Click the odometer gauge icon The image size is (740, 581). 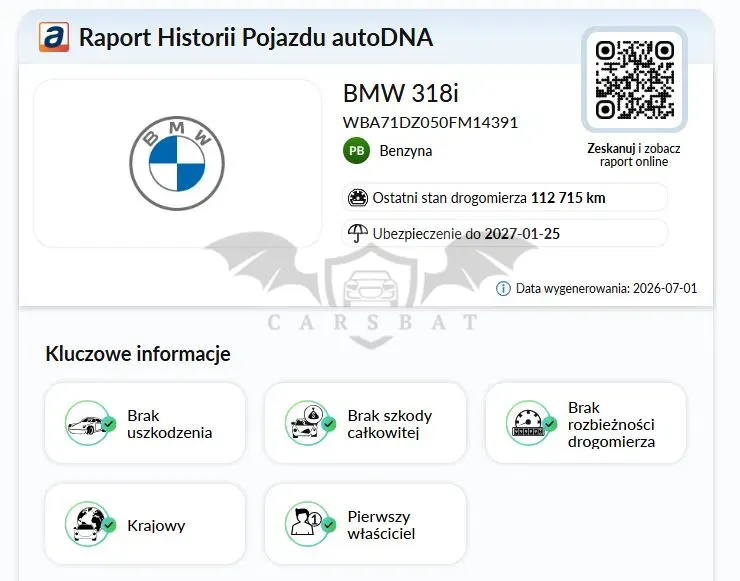click(358, 197)
